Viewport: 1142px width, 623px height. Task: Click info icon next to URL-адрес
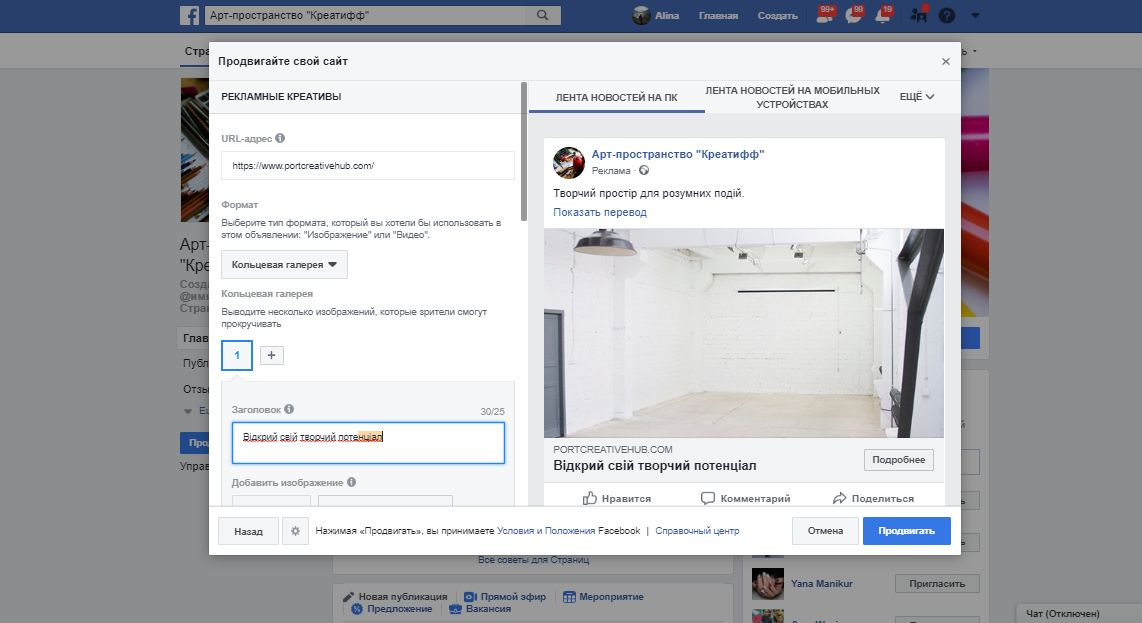click(x=280, y=138)
